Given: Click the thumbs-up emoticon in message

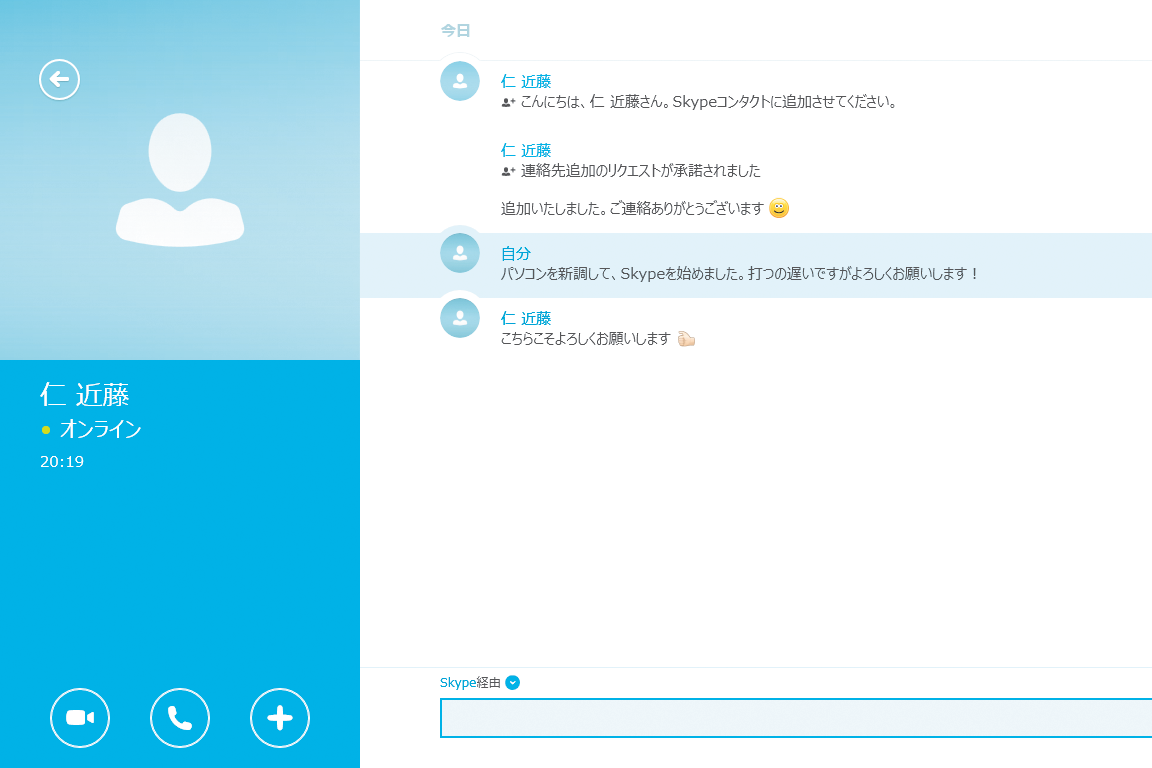Looking at the screenshot, I should 686,339.
